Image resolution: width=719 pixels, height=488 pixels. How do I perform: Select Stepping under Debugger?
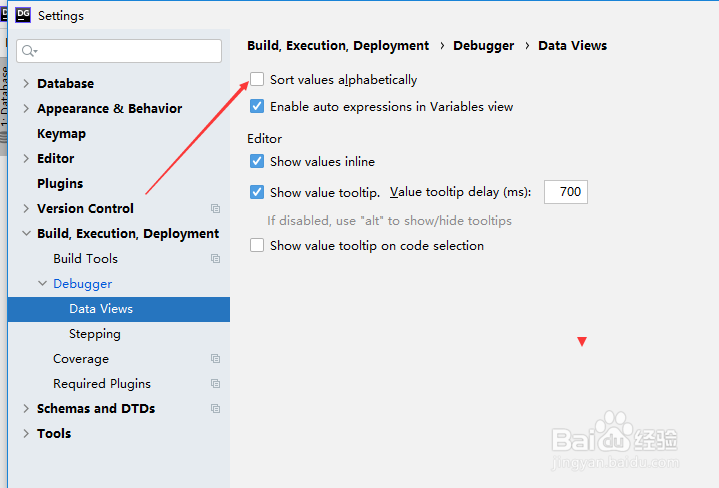tap(95, 334)
